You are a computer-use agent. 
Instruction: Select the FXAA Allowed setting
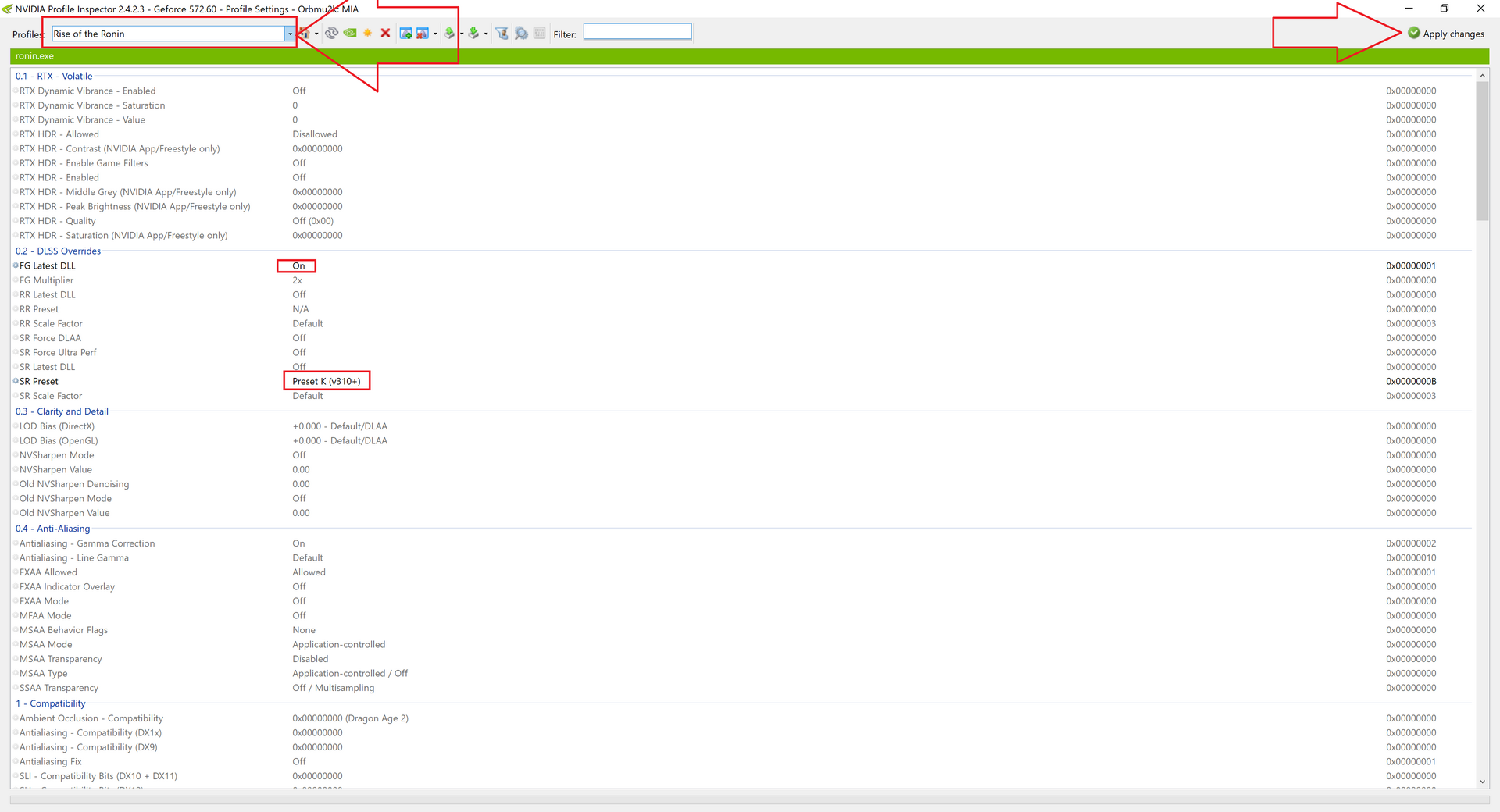[x=742, y=572]
